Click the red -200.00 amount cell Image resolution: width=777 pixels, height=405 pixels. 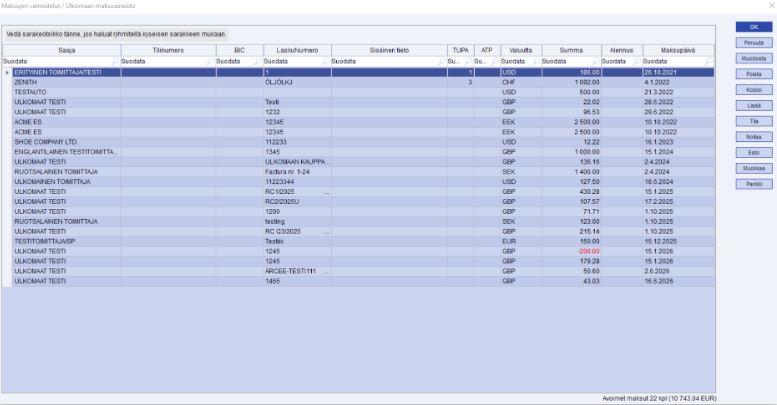571,251
